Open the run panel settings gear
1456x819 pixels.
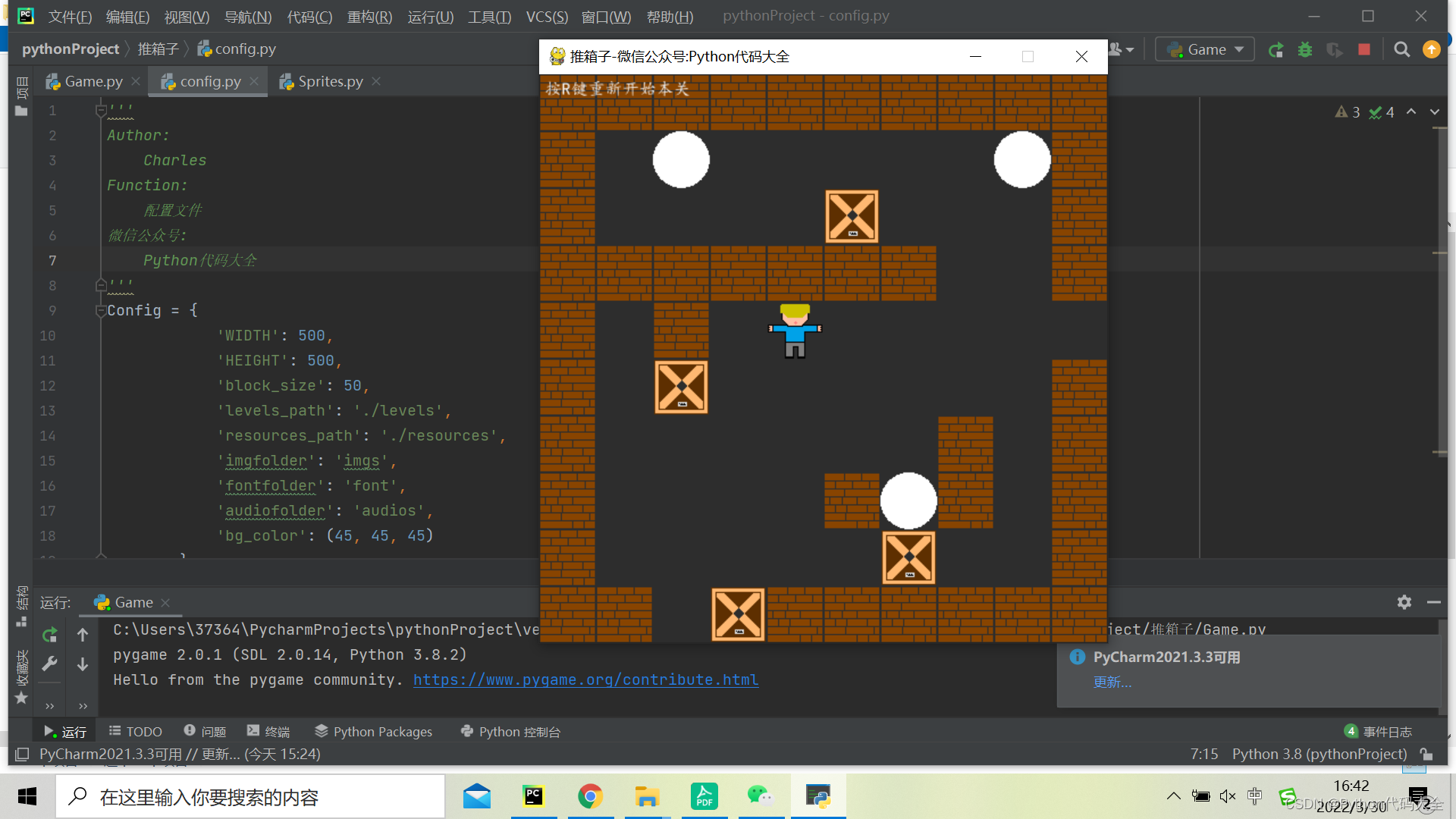click(x=1404, y=602)
